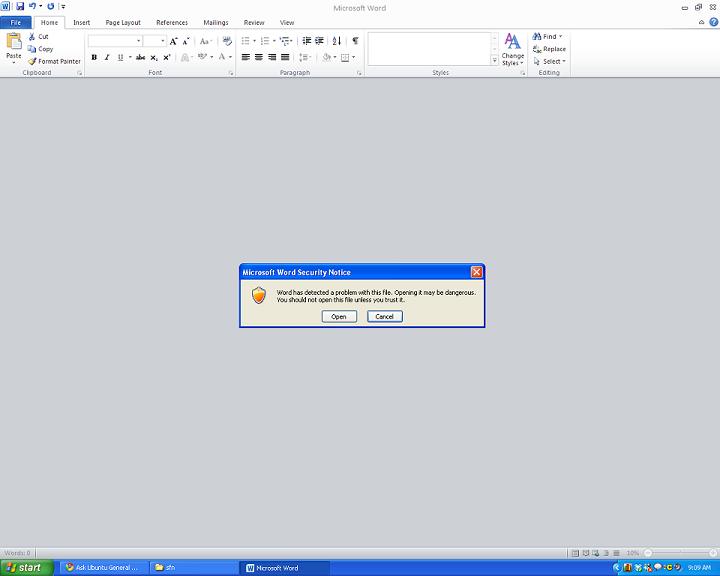The height and width of the screenshot is (576, 720).
Task: Click the Redo icon in Quick Access toolbar
Action: point(51,6)
